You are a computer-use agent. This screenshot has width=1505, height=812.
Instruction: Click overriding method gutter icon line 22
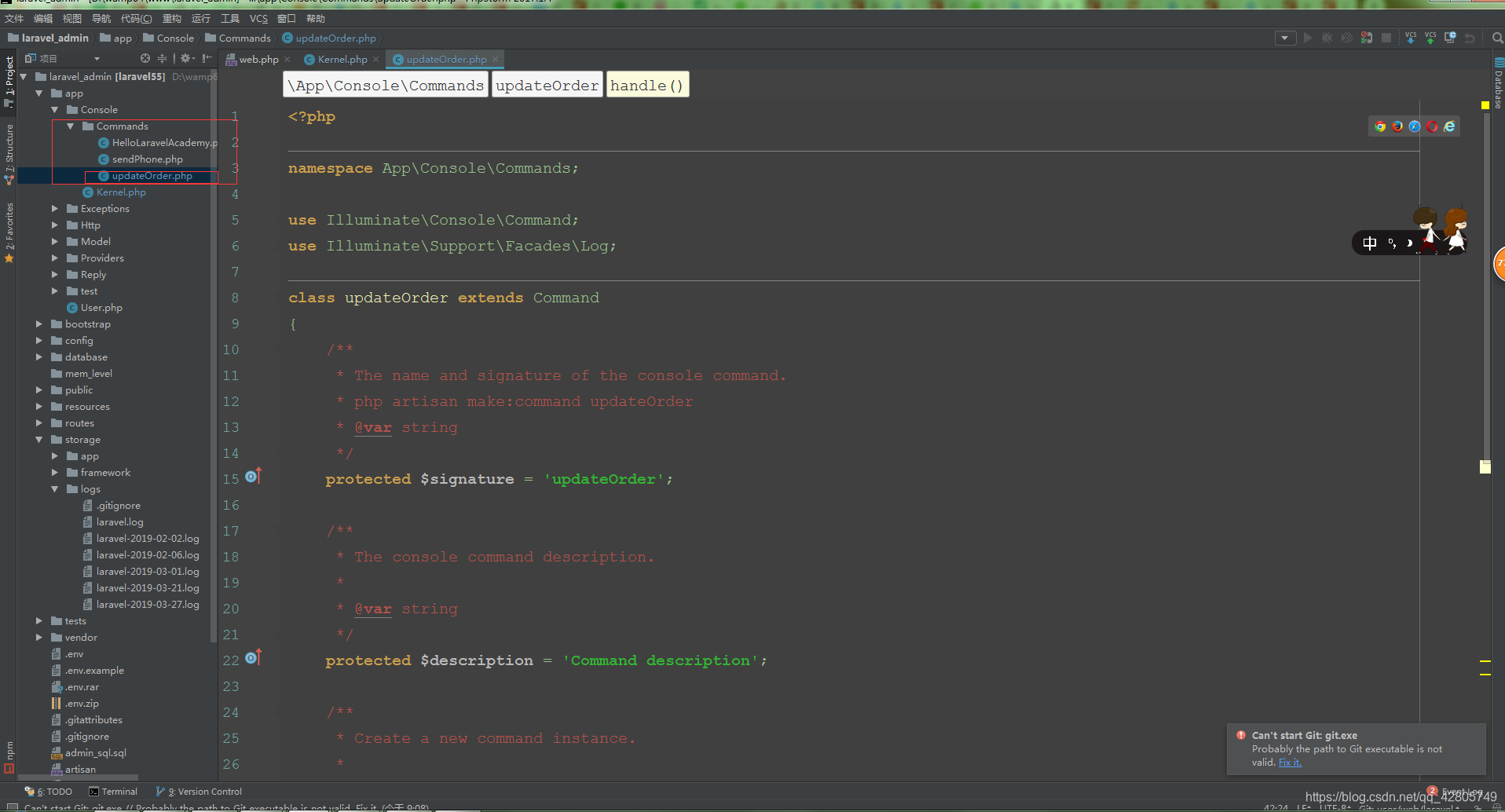coord(253,657)
